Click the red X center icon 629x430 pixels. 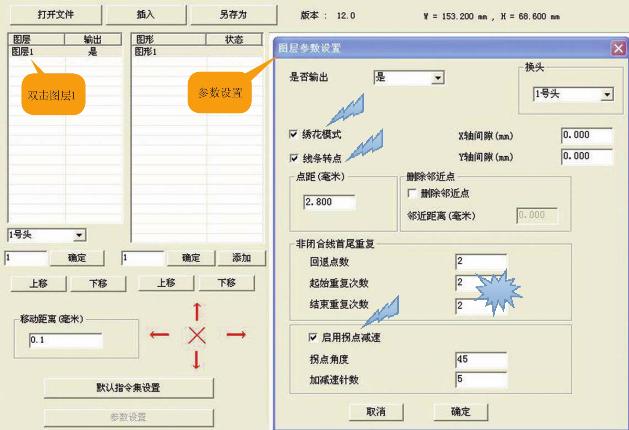(197, 335)
